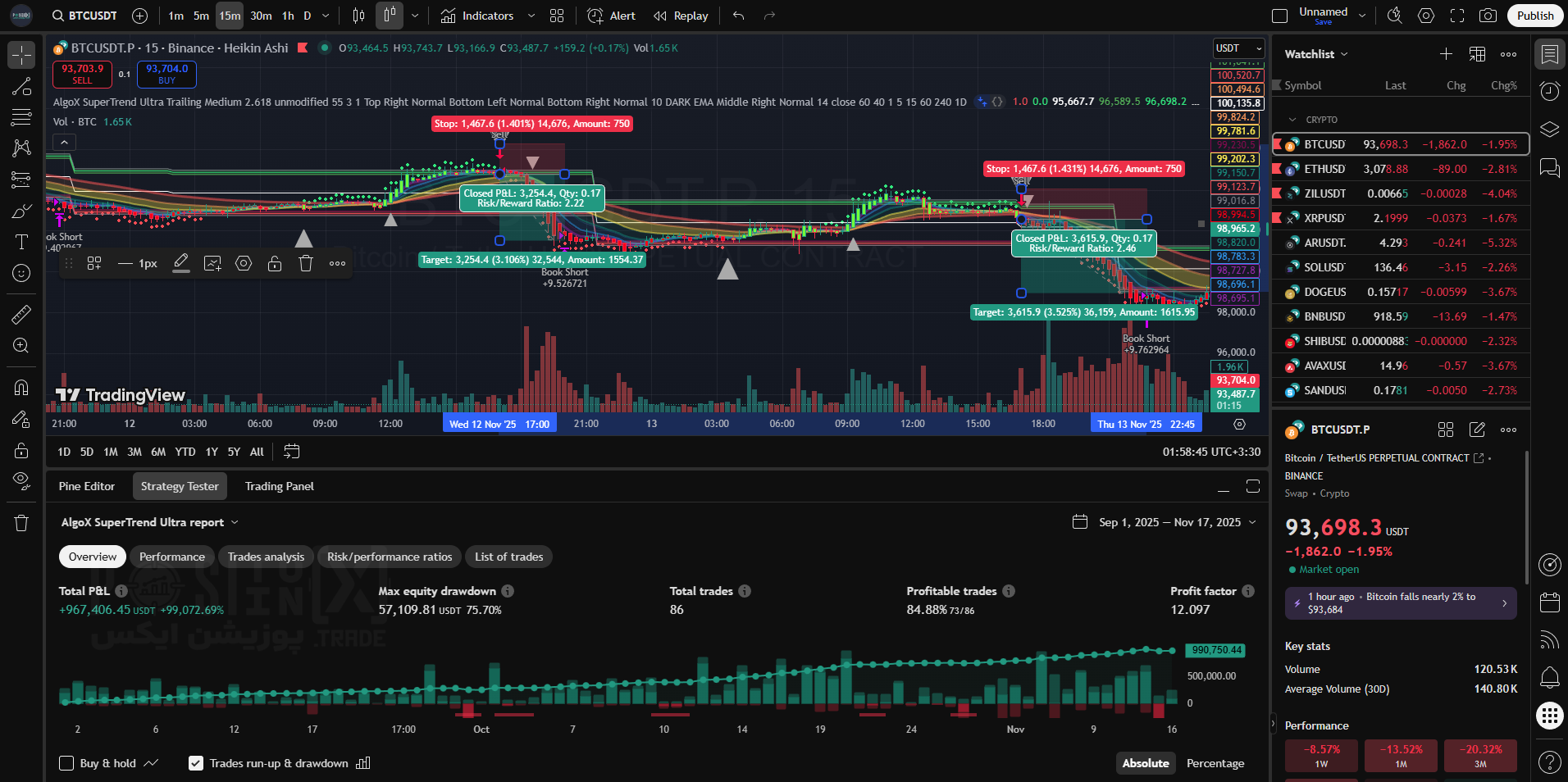This screenshot has width=1568, height=782.
Task: Open the strategy date range dropdown
Action: click(1165, 522)
